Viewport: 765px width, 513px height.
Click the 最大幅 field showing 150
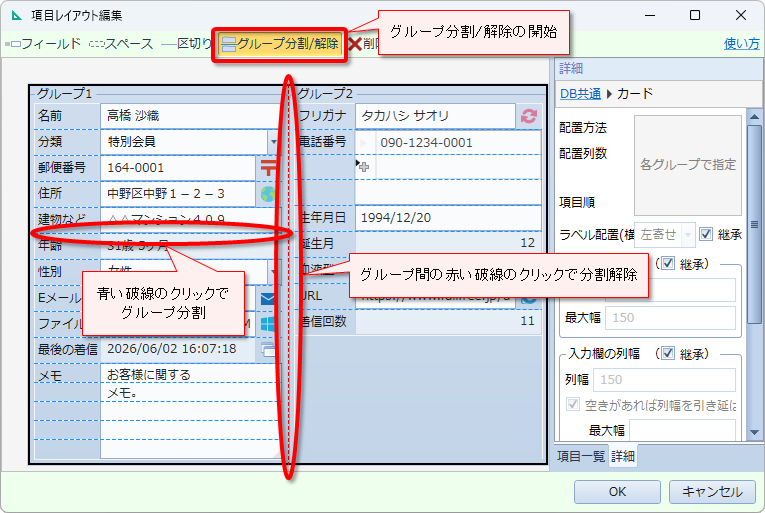click(x=670, y=318)
